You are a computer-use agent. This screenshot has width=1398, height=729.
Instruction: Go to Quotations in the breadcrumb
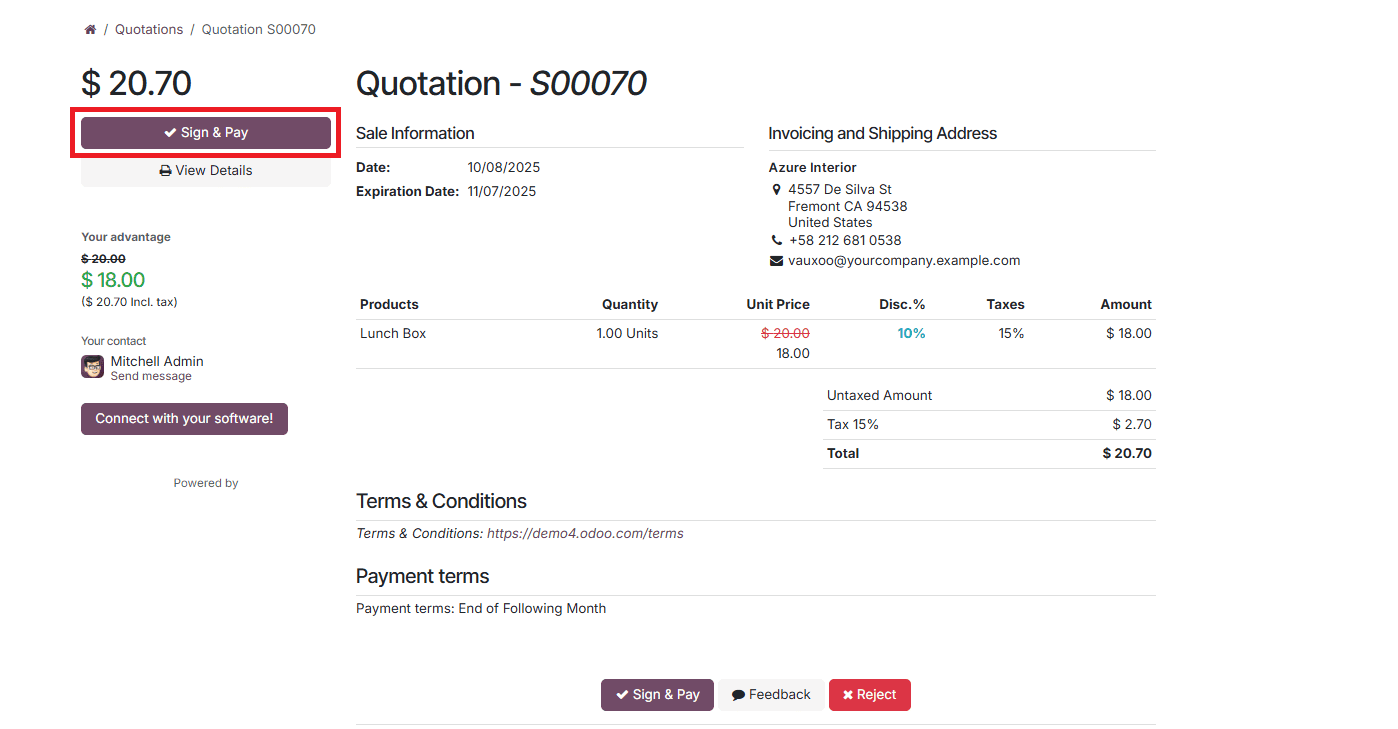tap(149, 30)
